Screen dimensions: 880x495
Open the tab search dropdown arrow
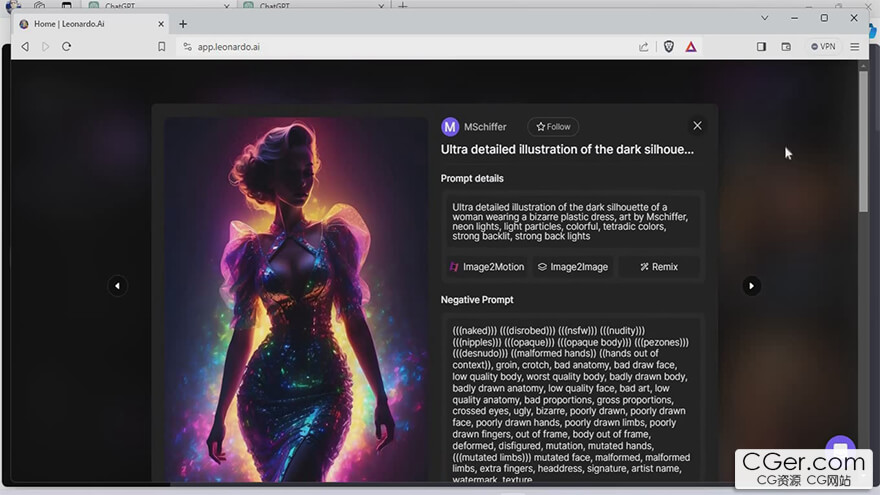point(764,18)
